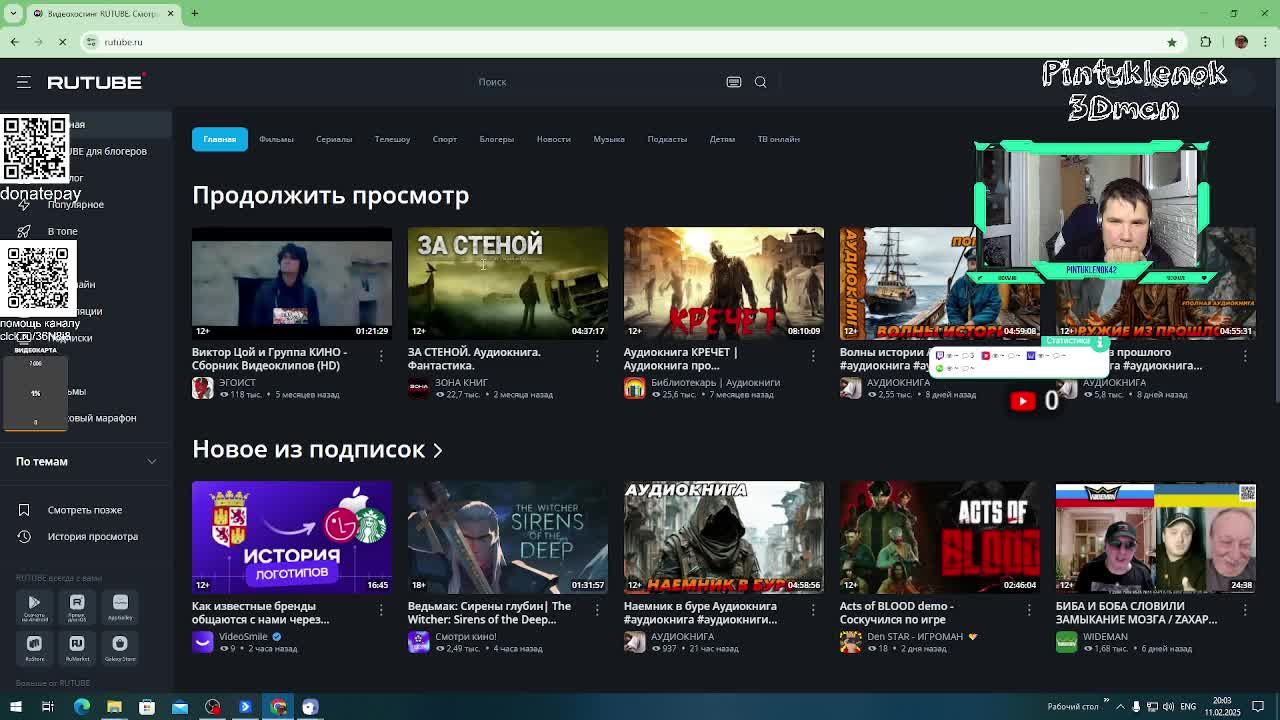Open the Chrome profile avatar

pos(1241,42)
